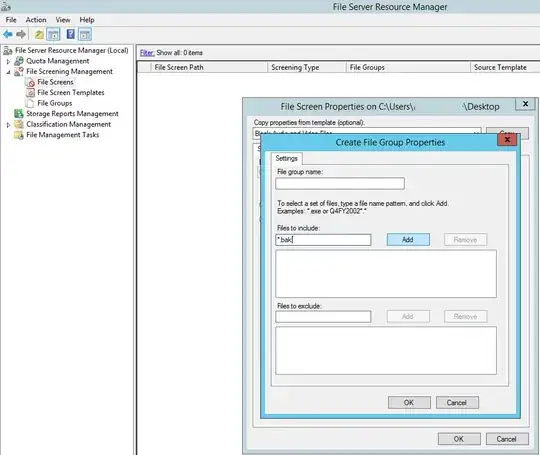
Task: Click the File group name input field
Action: coord(340,184)
